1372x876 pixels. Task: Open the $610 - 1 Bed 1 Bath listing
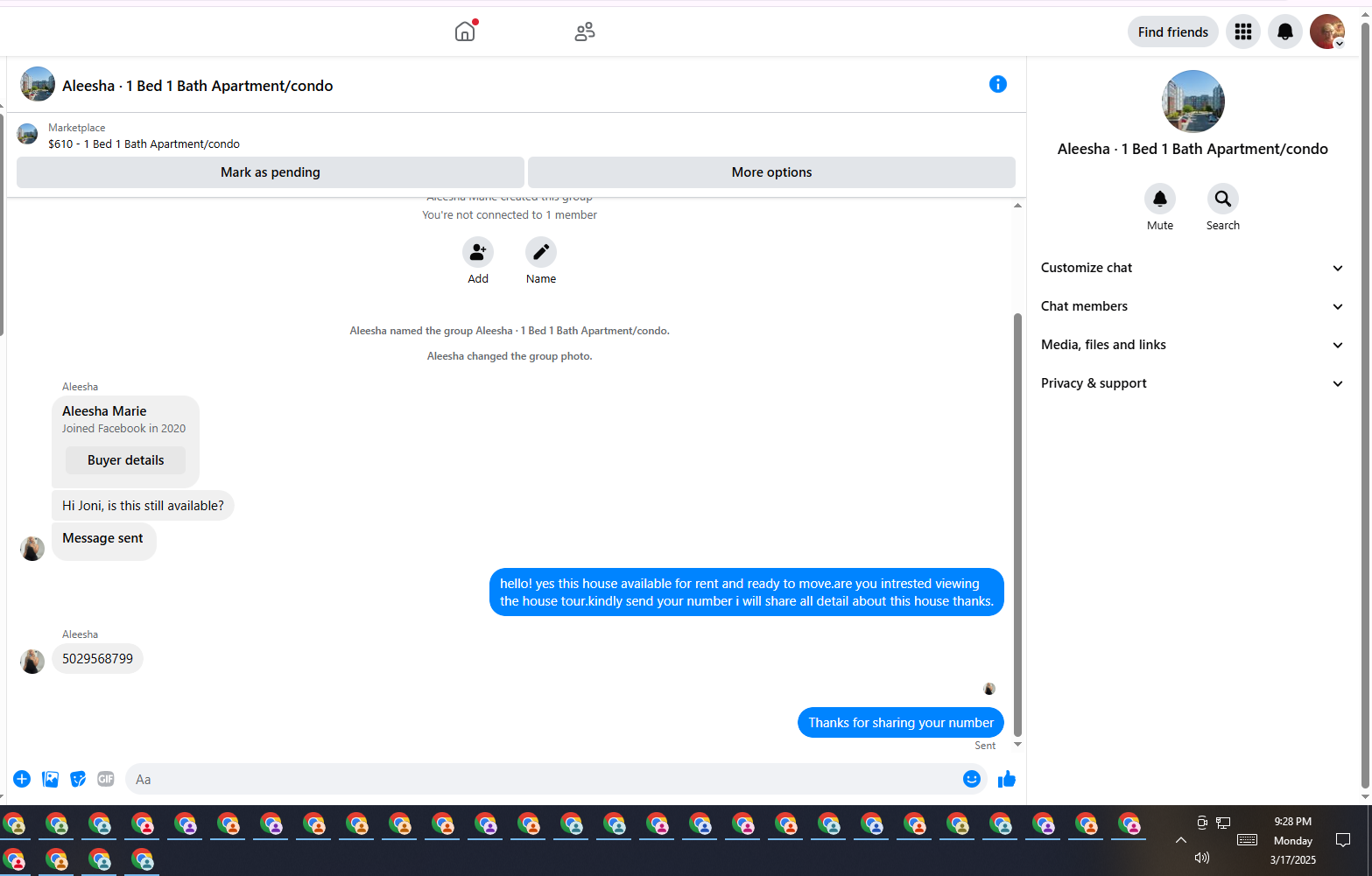144,144
